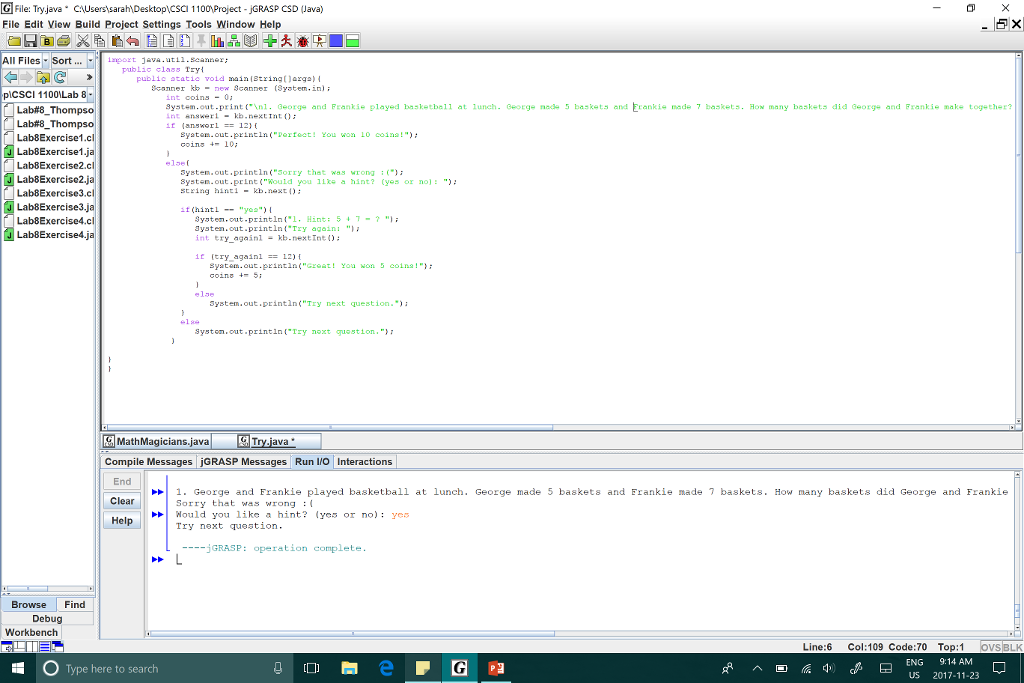The image size is (1024, 683).
Task: Cut text using the scissors icon
Action: [84, 40]
